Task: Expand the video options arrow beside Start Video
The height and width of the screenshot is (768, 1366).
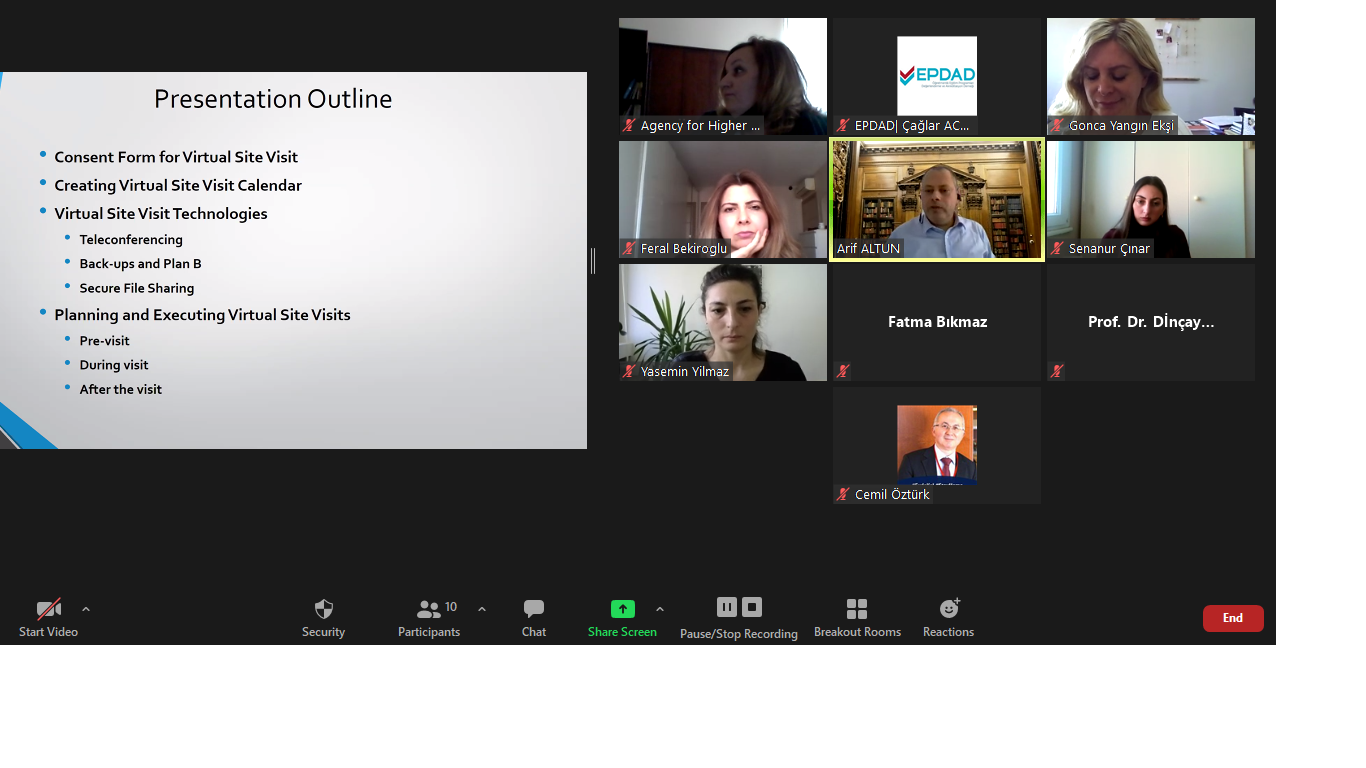Action: (x=86, y=609)
